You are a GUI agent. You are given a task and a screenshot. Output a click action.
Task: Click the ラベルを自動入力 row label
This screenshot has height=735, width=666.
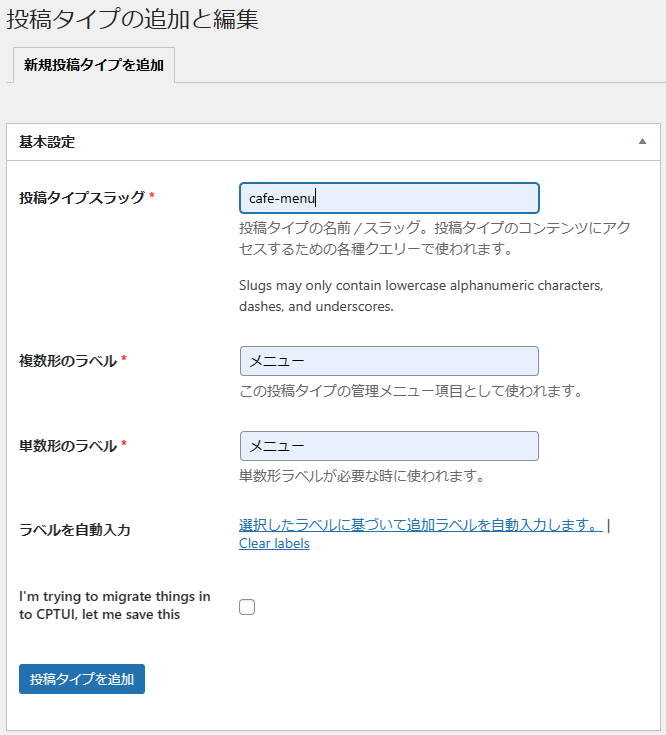coord(75,530)
